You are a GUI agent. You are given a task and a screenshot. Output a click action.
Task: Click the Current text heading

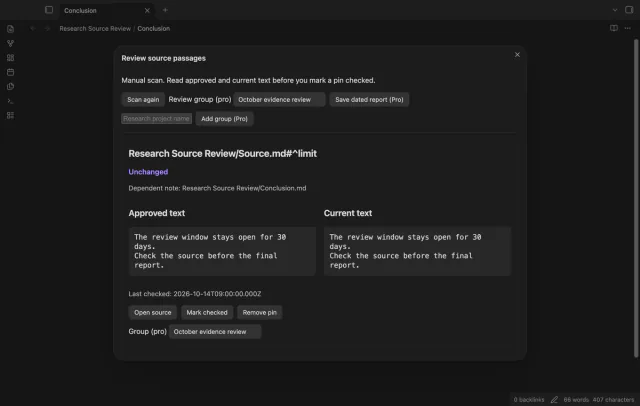click(x=348, y=213)
